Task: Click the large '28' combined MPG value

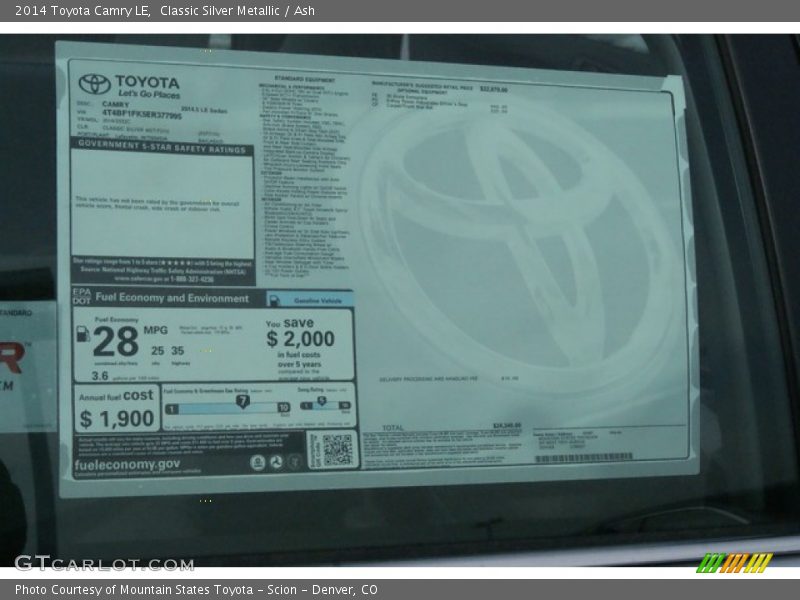Action: point(116,341)
